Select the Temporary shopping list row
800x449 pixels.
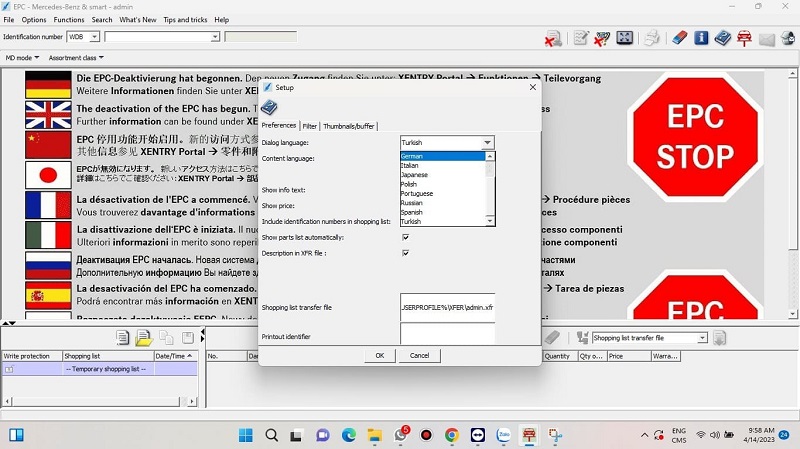(99, 369)
